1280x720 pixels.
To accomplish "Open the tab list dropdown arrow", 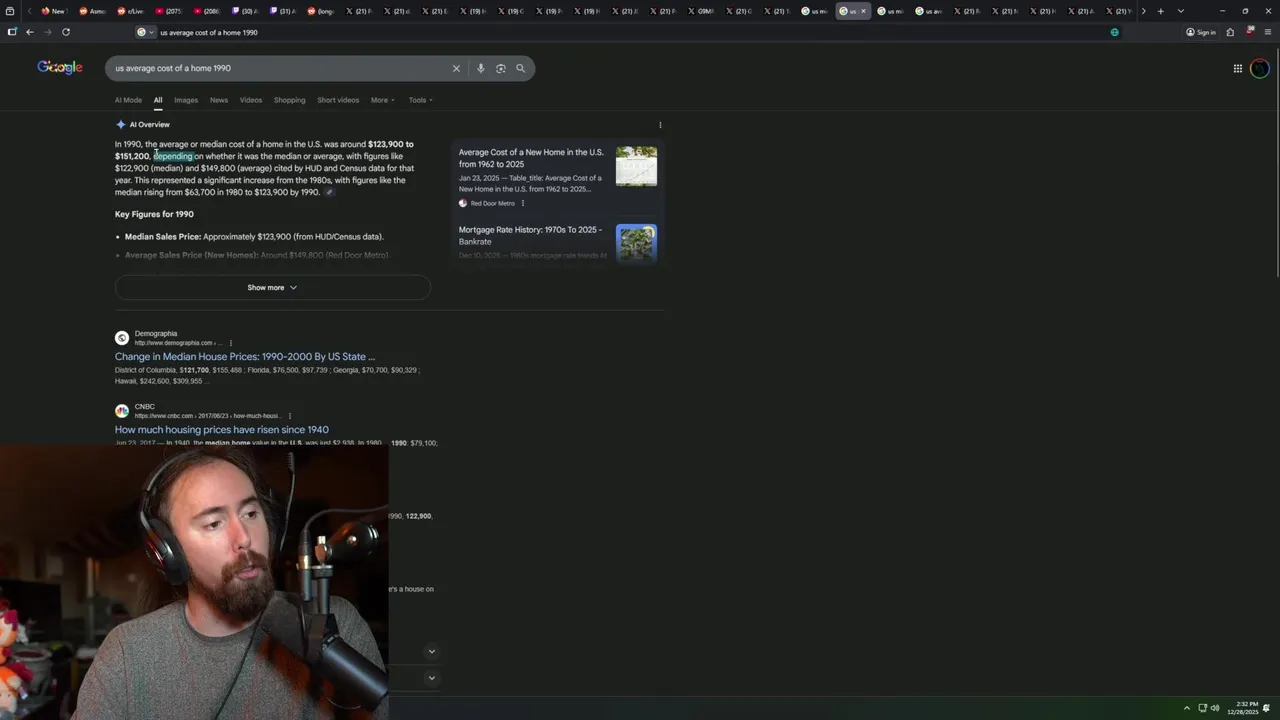I will (1181, 11).
